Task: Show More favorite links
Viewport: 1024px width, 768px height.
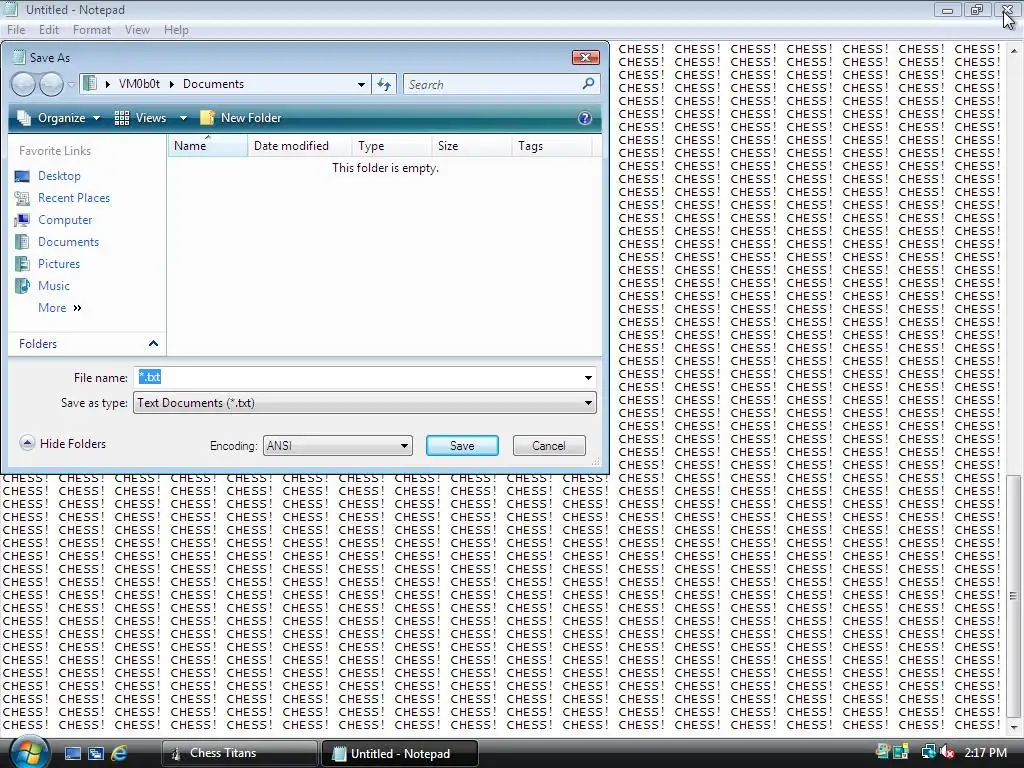Action: click(x=59, y=308)
